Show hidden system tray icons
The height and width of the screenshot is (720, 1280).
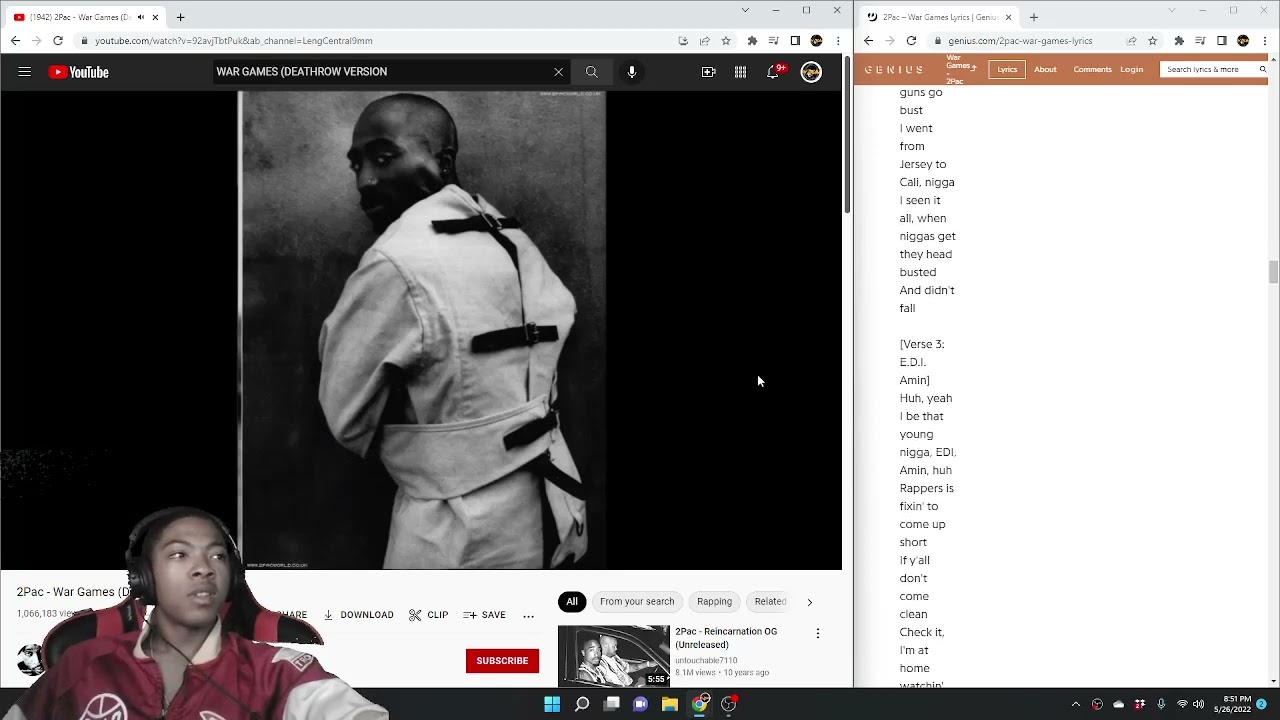pos(1076,704)
